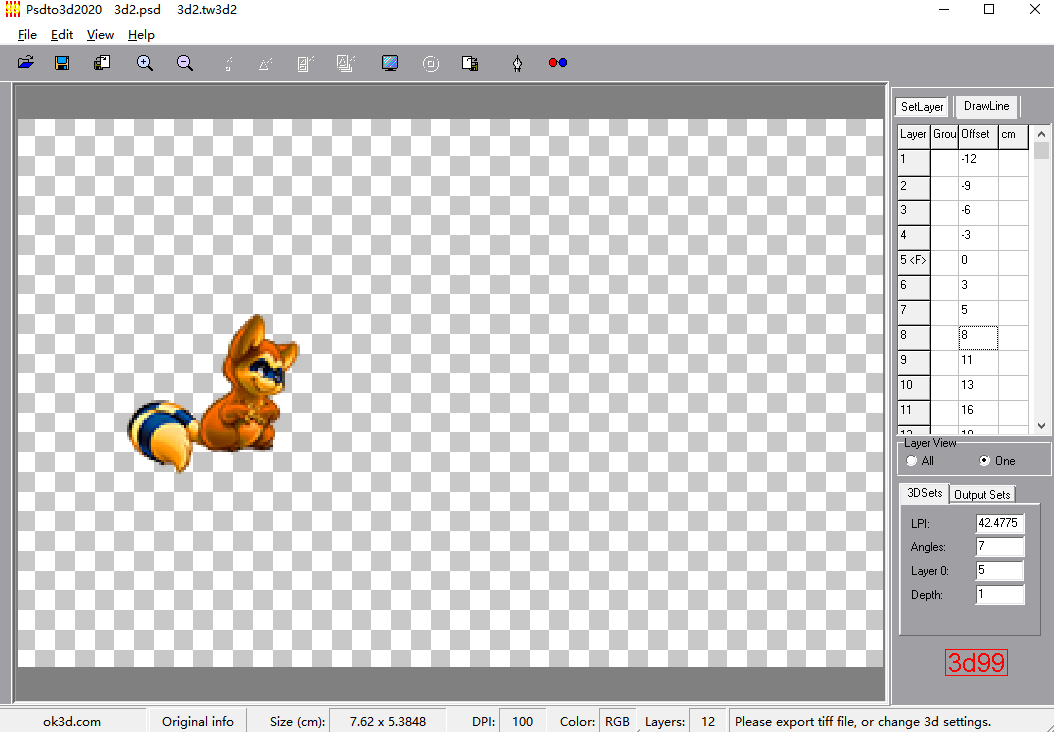Open the File menu

click(28, 35)
